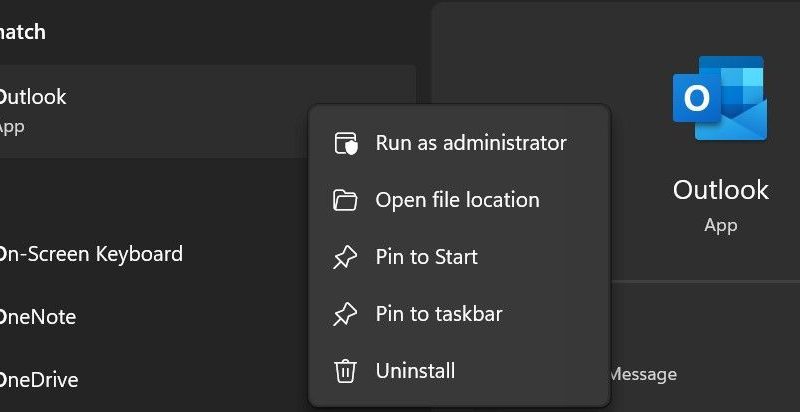Choose Pin to Start option
This screenshot has width=800, height=412.
coord(460,257)
